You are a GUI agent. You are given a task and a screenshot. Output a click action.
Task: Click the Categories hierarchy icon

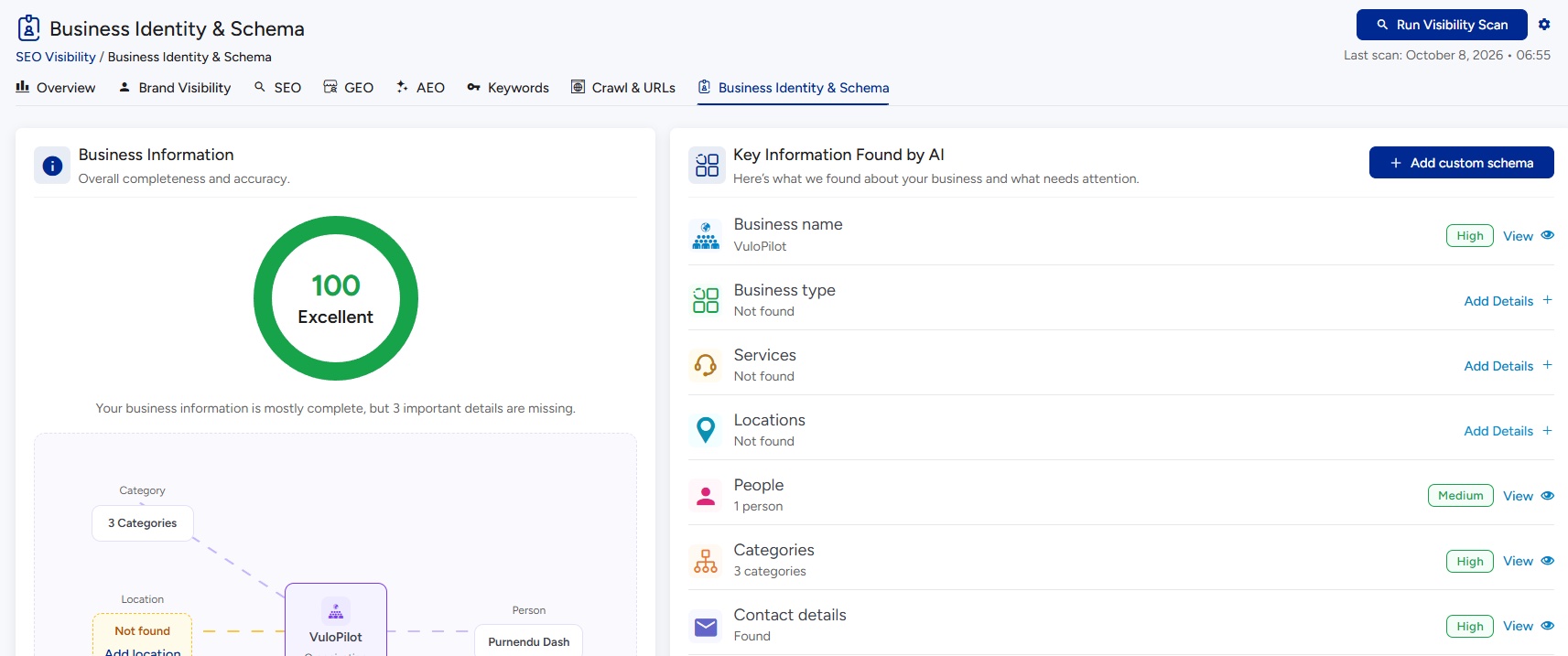pyautogui.click(x=706, y=560)
